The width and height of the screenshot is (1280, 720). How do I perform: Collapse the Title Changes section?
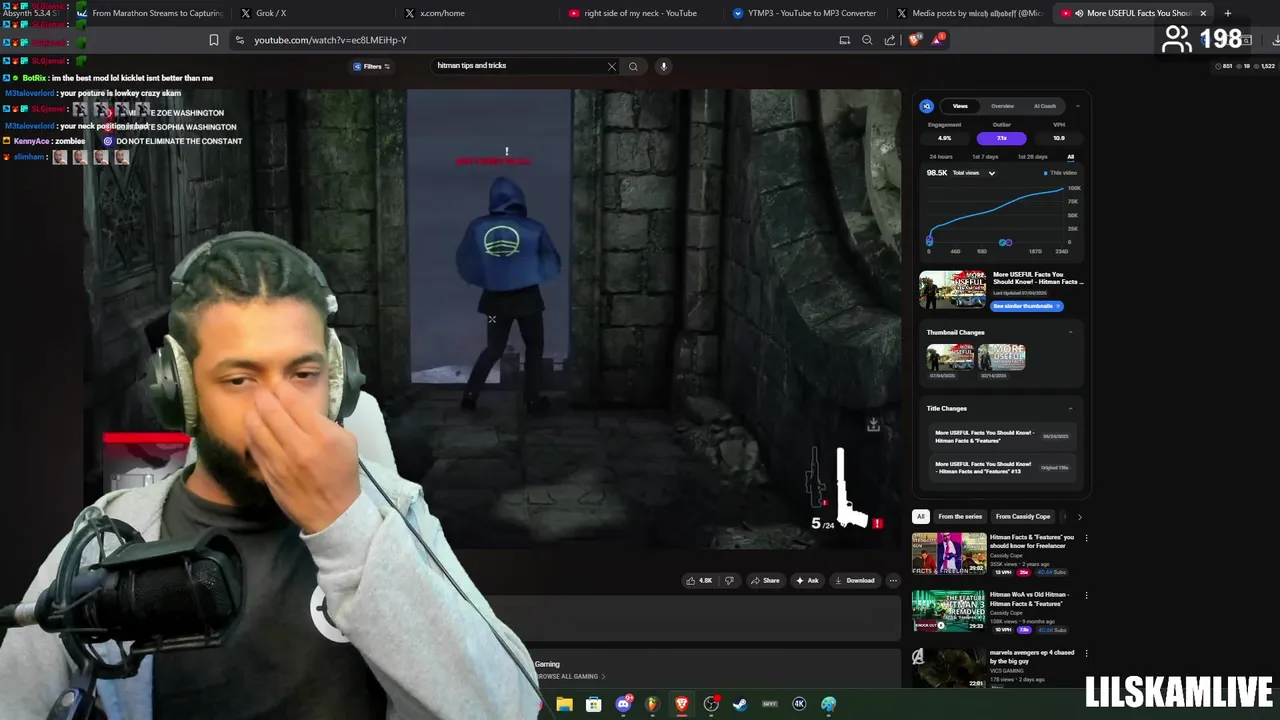click(x=1071, y=408)
